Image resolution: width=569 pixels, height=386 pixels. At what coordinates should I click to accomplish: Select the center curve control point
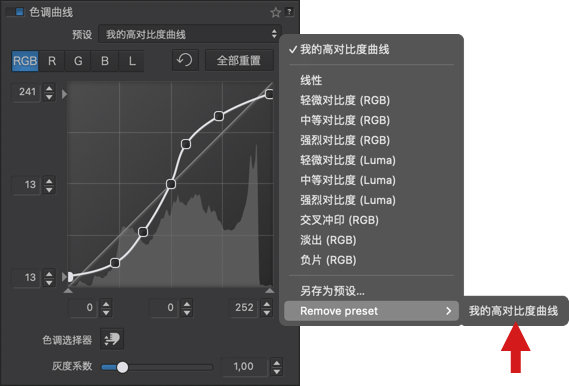pyautogui.click(x=171, y=184)
